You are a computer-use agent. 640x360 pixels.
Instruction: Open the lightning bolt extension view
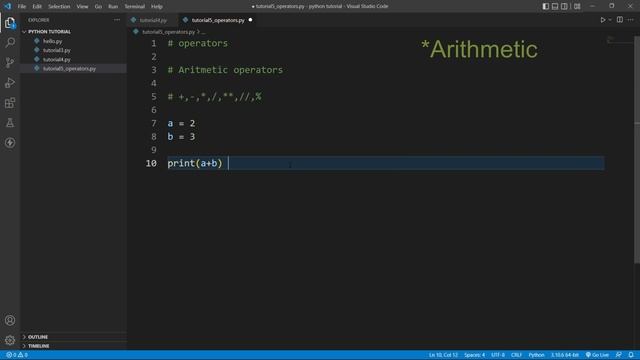tap(10, 142)
